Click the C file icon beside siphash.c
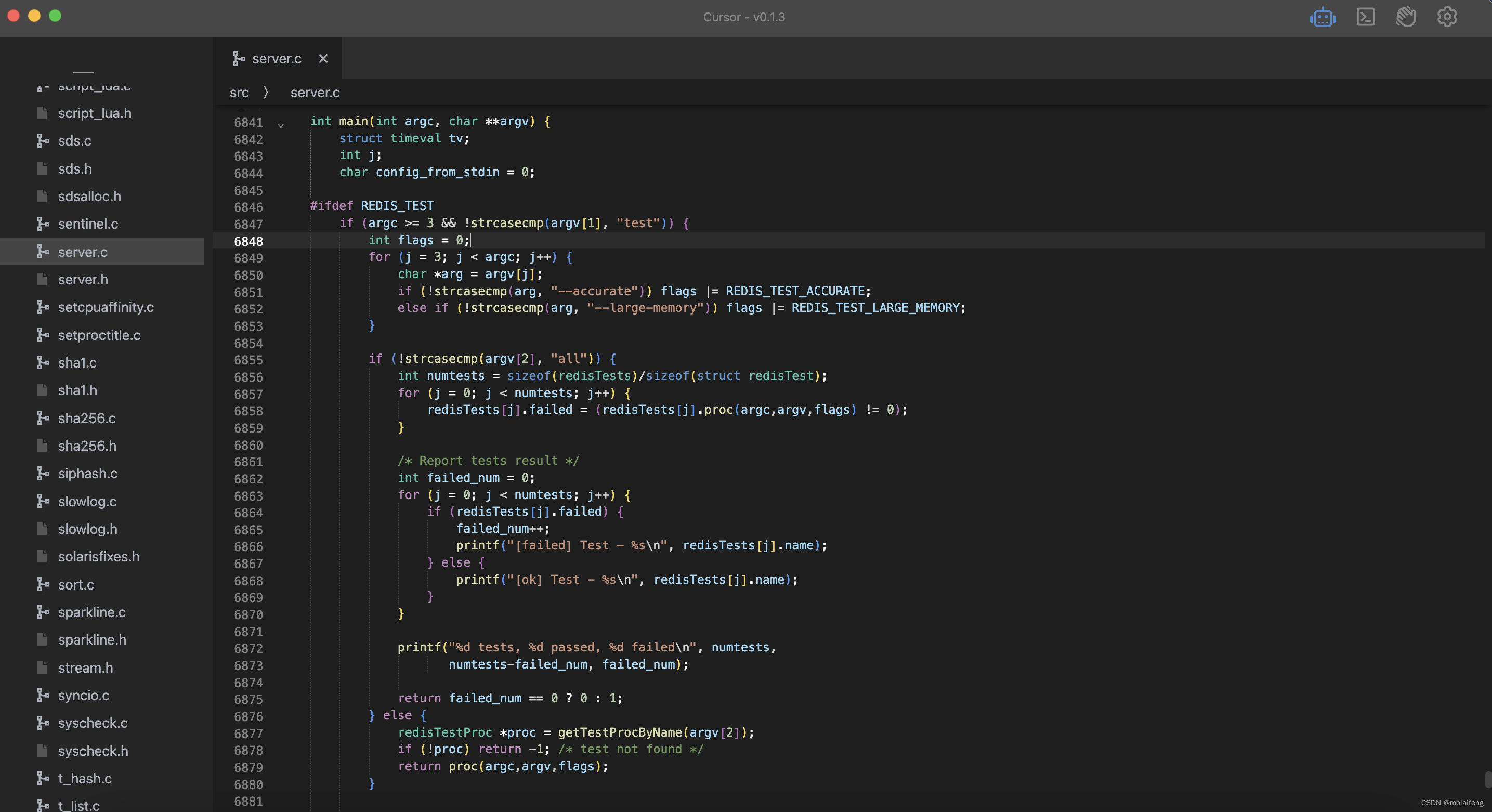This screenshot has width=1492, height=812. click(43, 473)
